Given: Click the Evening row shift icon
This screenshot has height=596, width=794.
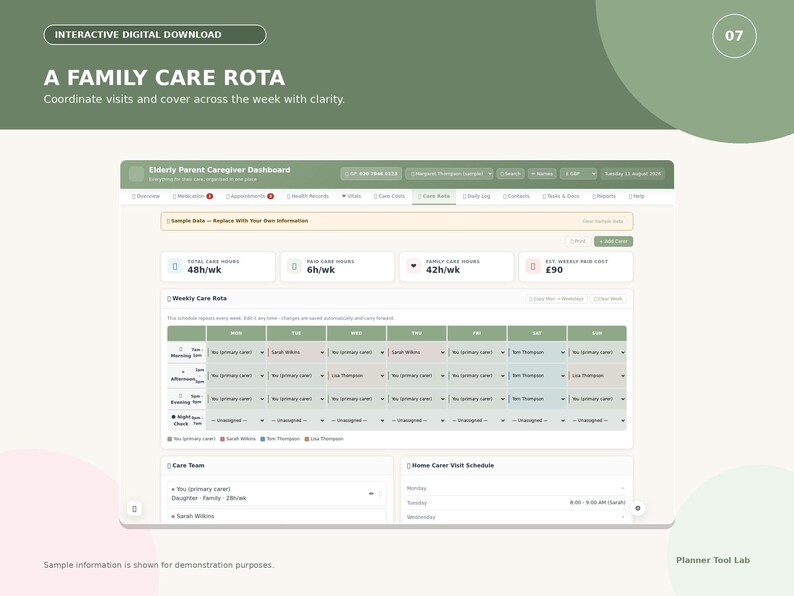Looking at the screenshot, I should tap(181, 395).
